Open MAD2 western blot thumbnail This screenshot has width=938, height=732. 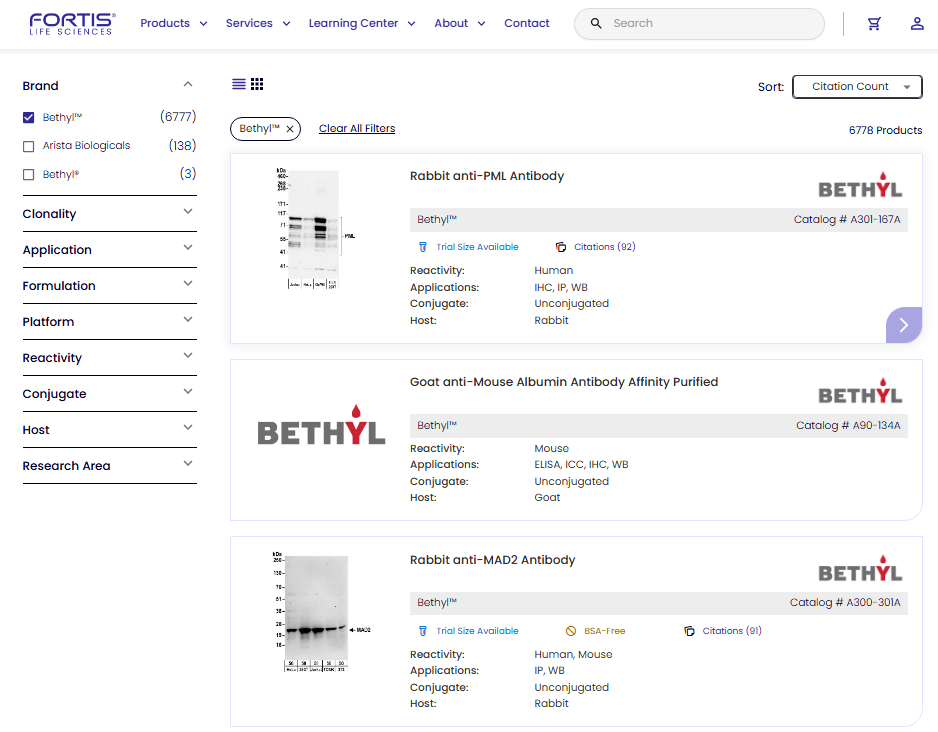tap(320, 612)
